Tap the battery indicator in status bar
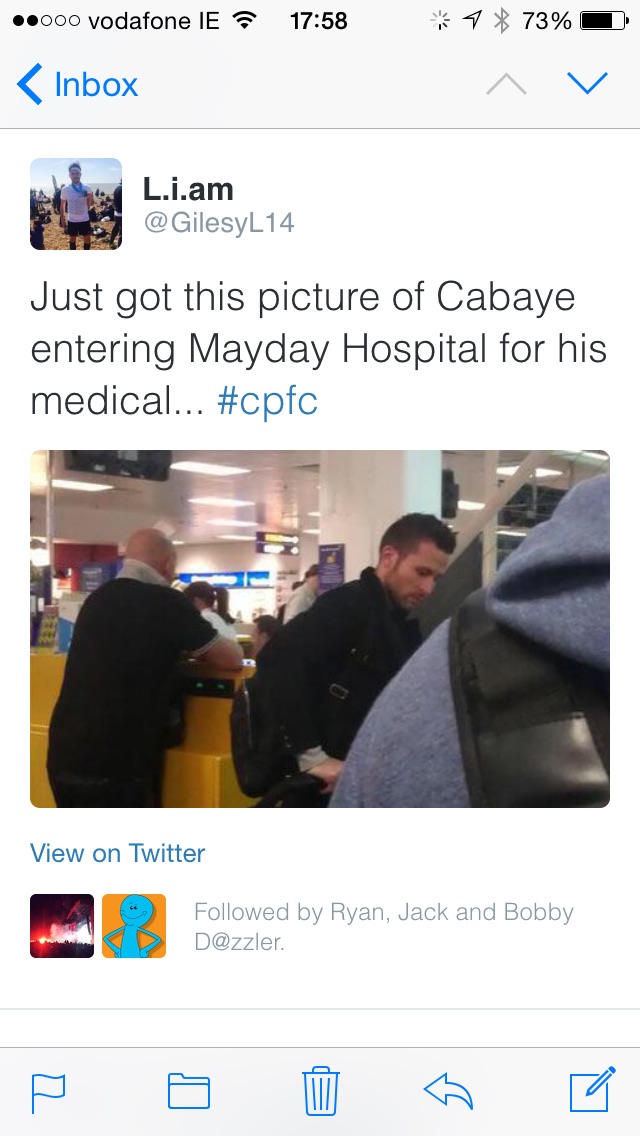 (604, 21)
